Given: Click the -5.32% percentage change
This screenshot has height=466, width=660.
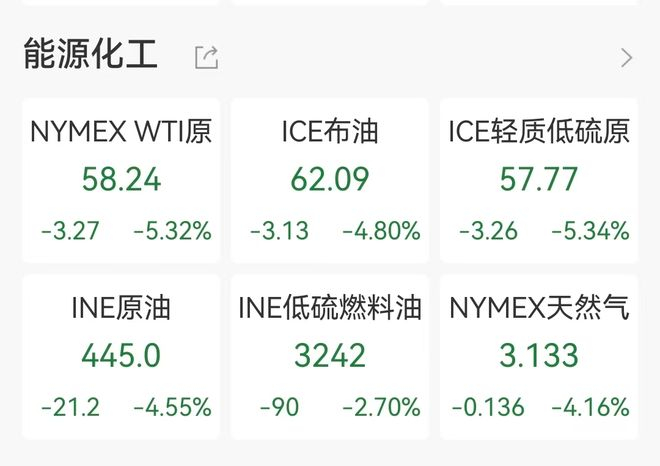Looking at the screenshot, I should [x=172, y=231].
